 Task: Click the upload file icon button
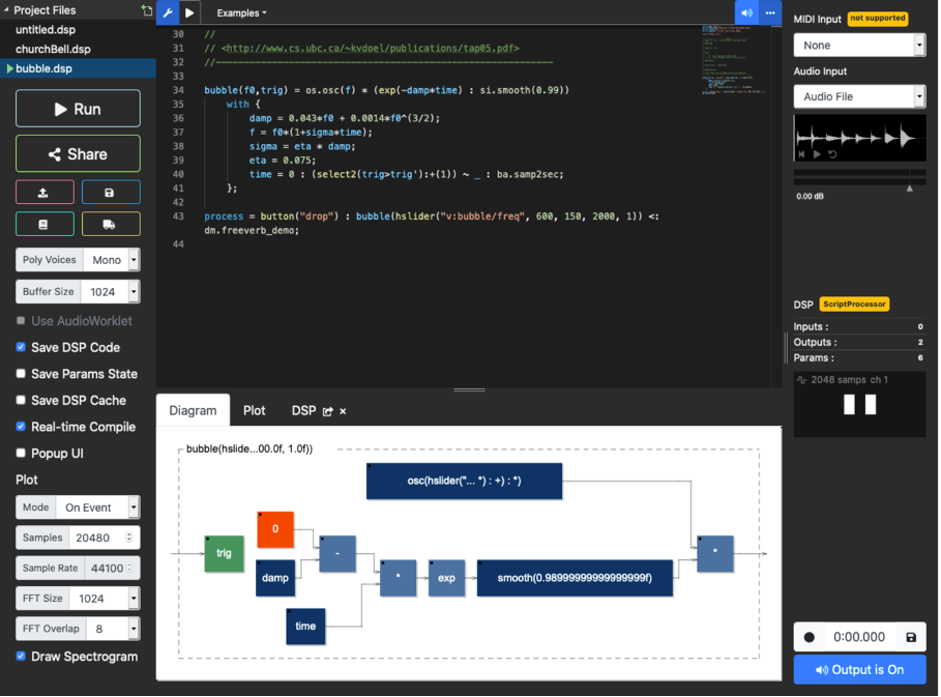pyautogui.click(x=44, y=193)
